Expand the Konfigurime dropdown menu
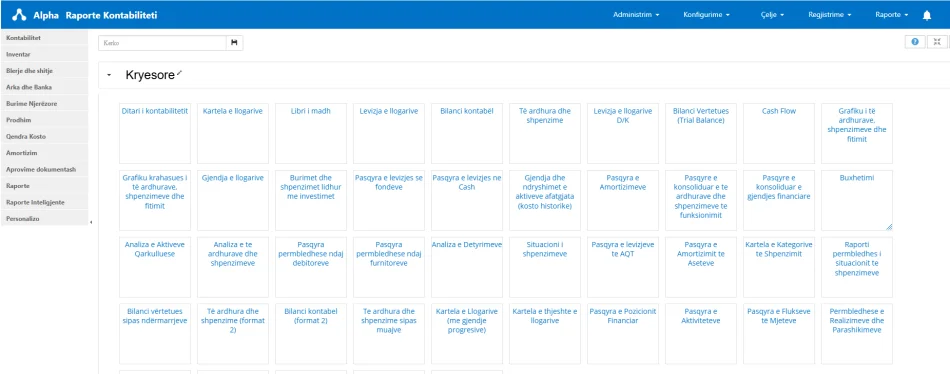The image size is (950, 374). tap(706, 15)
